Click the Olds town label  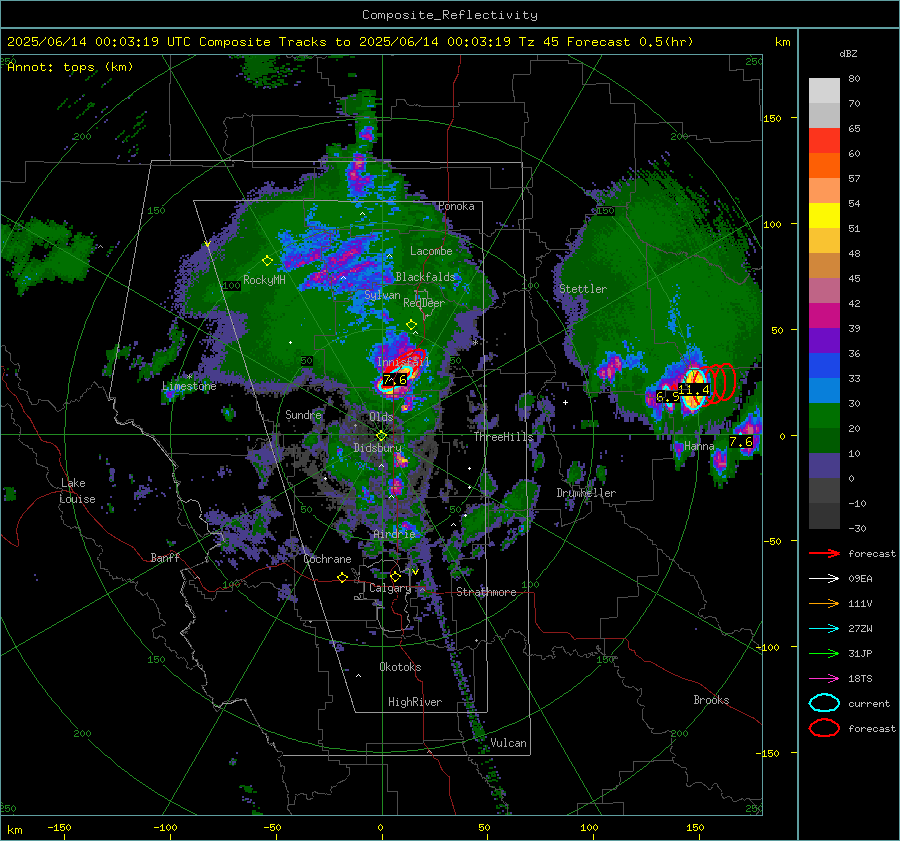tap(381, 417)
